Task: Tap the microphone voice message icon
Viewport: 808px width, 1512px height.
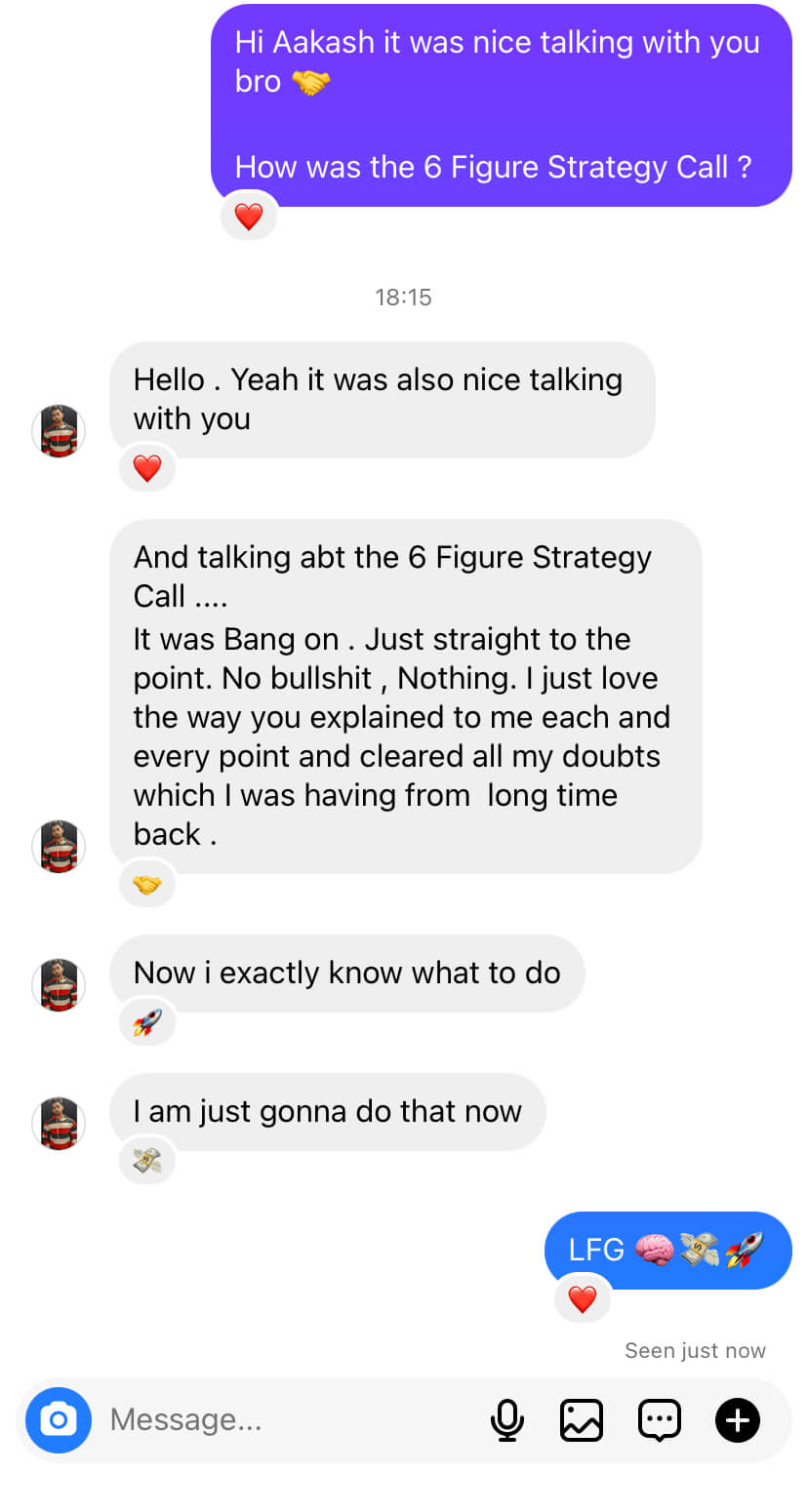Action: [506, 1419]
